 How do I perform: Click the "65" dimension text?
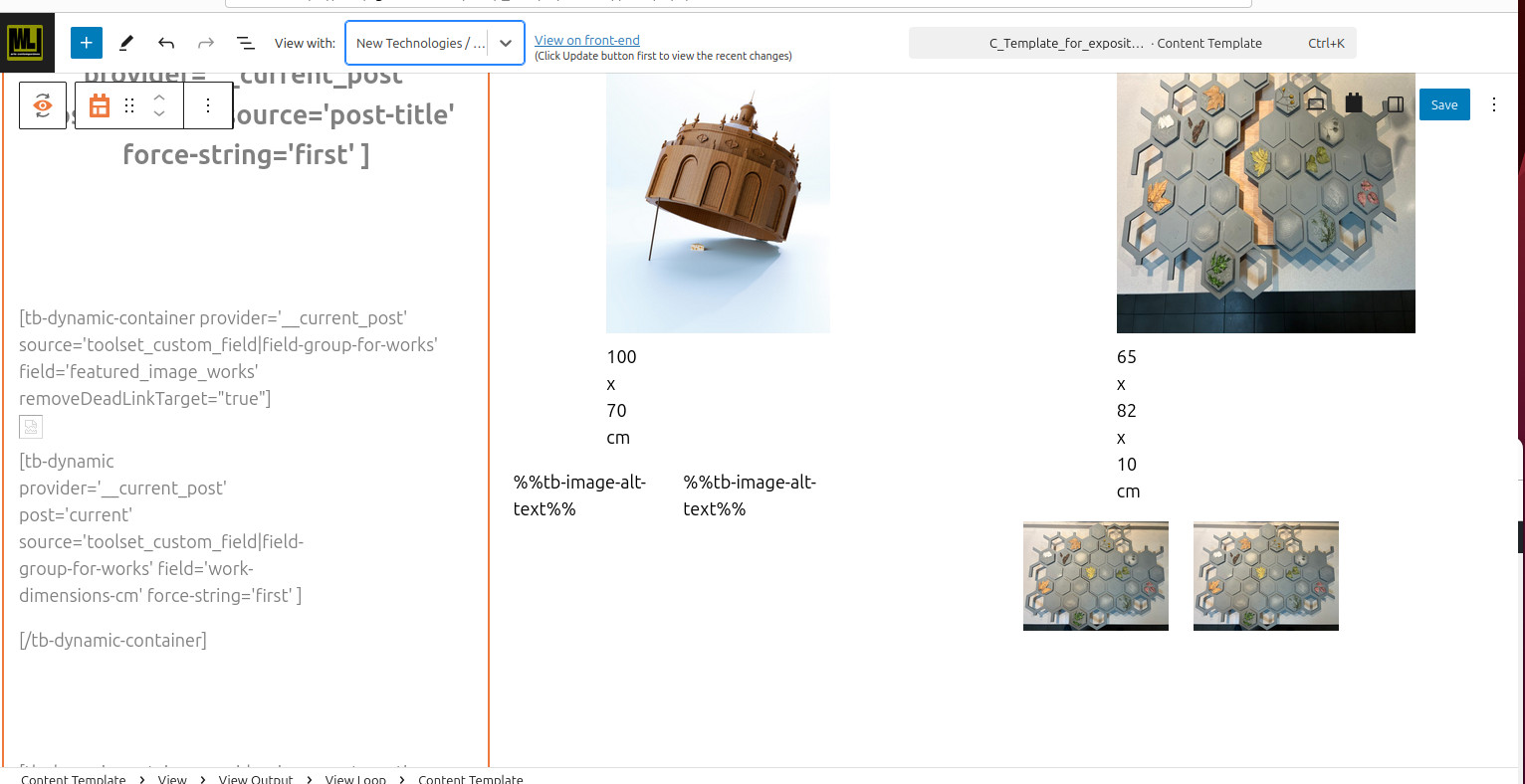coord(1127,357)
